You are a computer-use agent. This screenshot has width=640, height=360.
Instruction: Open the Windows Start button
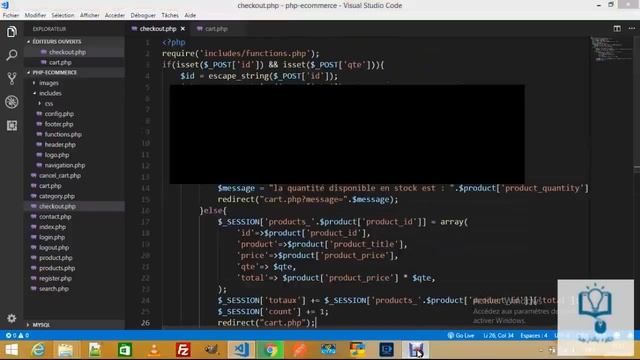tap(11, 350)
